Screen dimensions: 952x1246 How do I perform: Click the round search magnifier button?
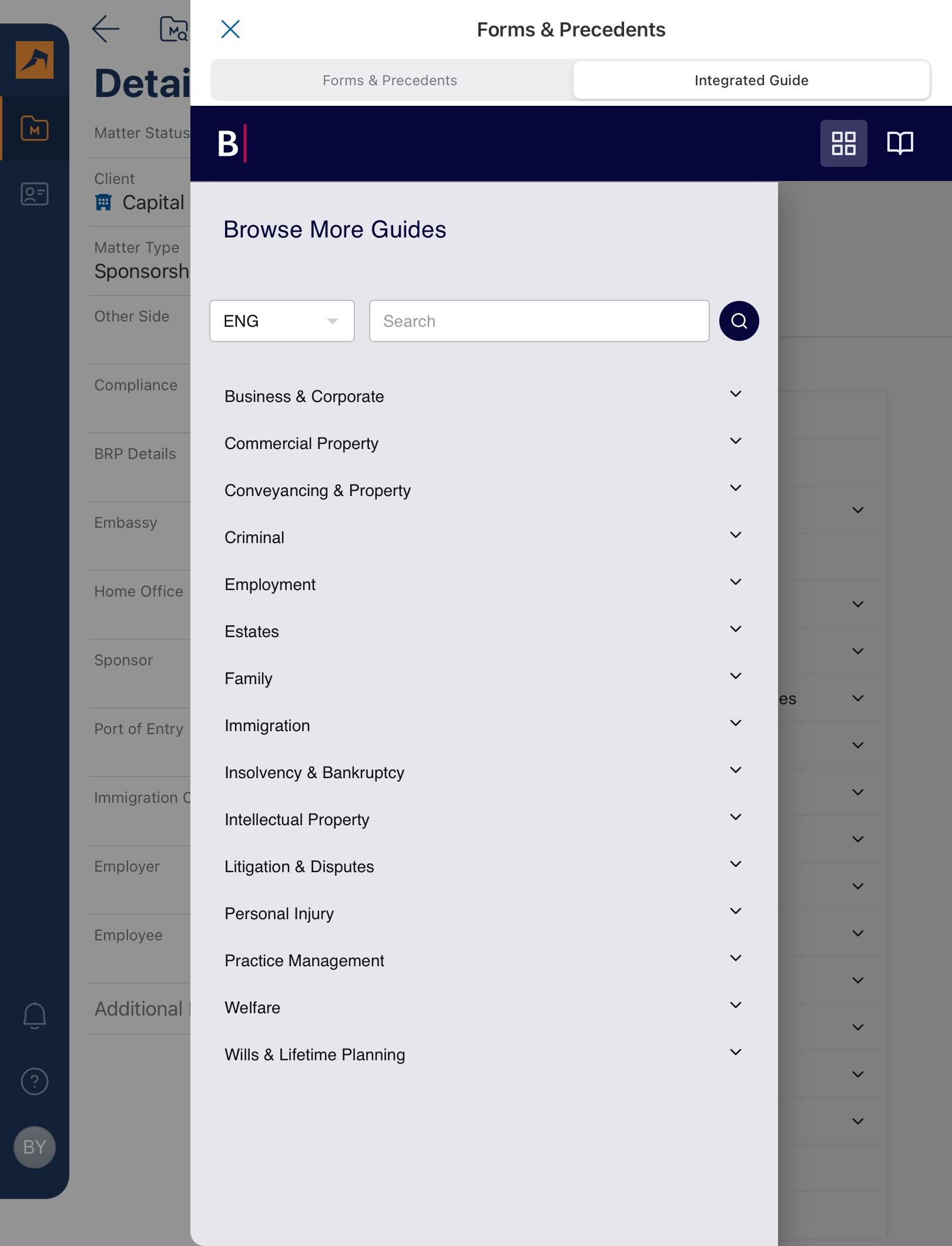pos(739,321)
